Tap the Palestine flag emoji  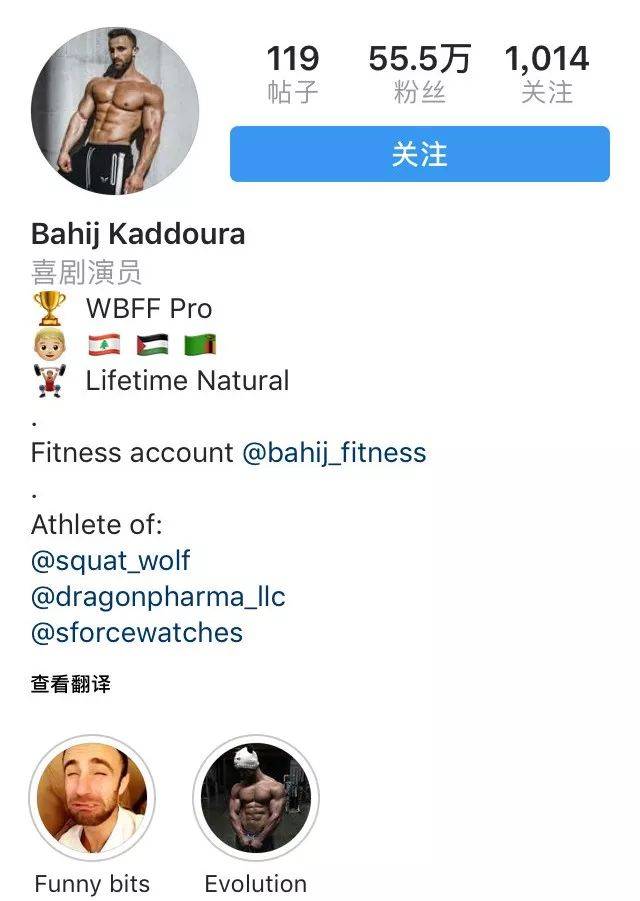coord(152,345)
